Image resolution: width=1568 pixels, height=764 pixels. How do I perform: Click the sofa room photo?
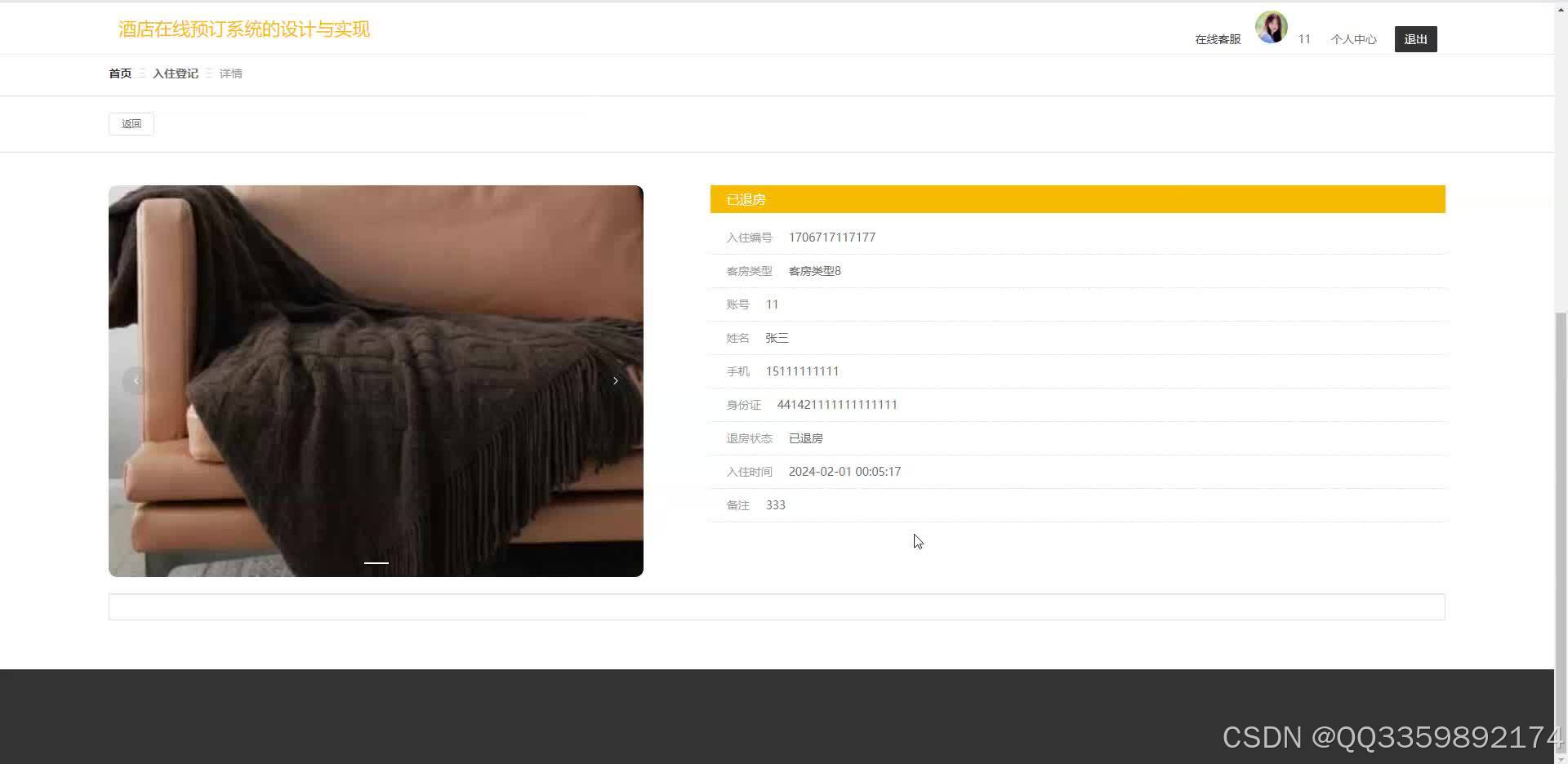[x=376, y=381]
